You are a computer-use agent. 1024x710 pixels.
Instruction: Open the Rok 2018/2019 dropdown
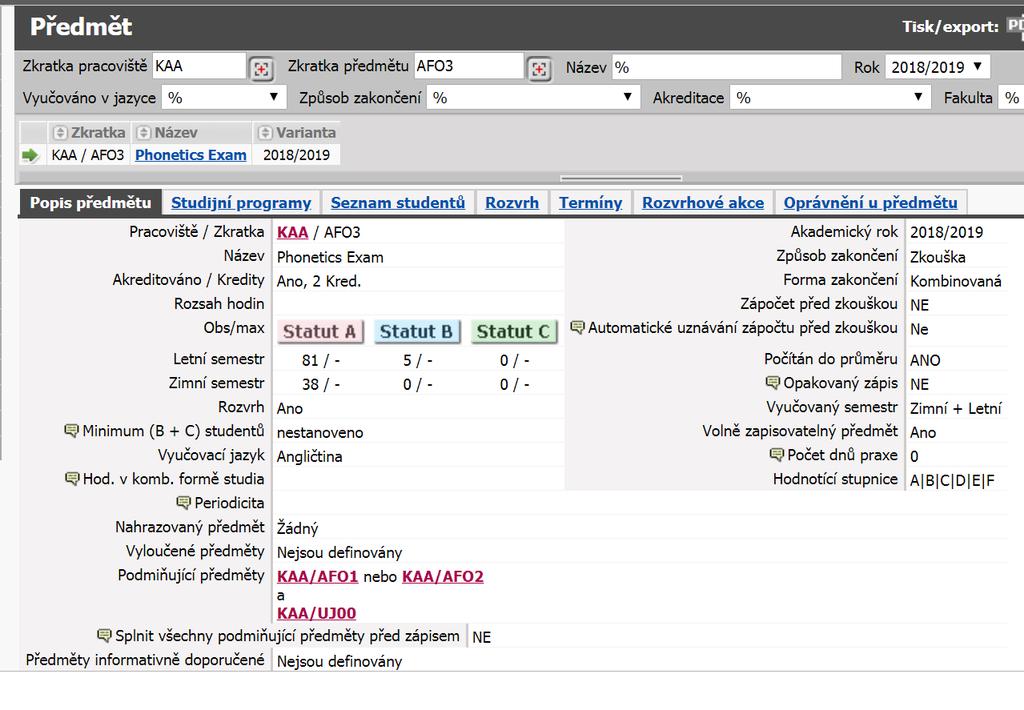point(937,67)
